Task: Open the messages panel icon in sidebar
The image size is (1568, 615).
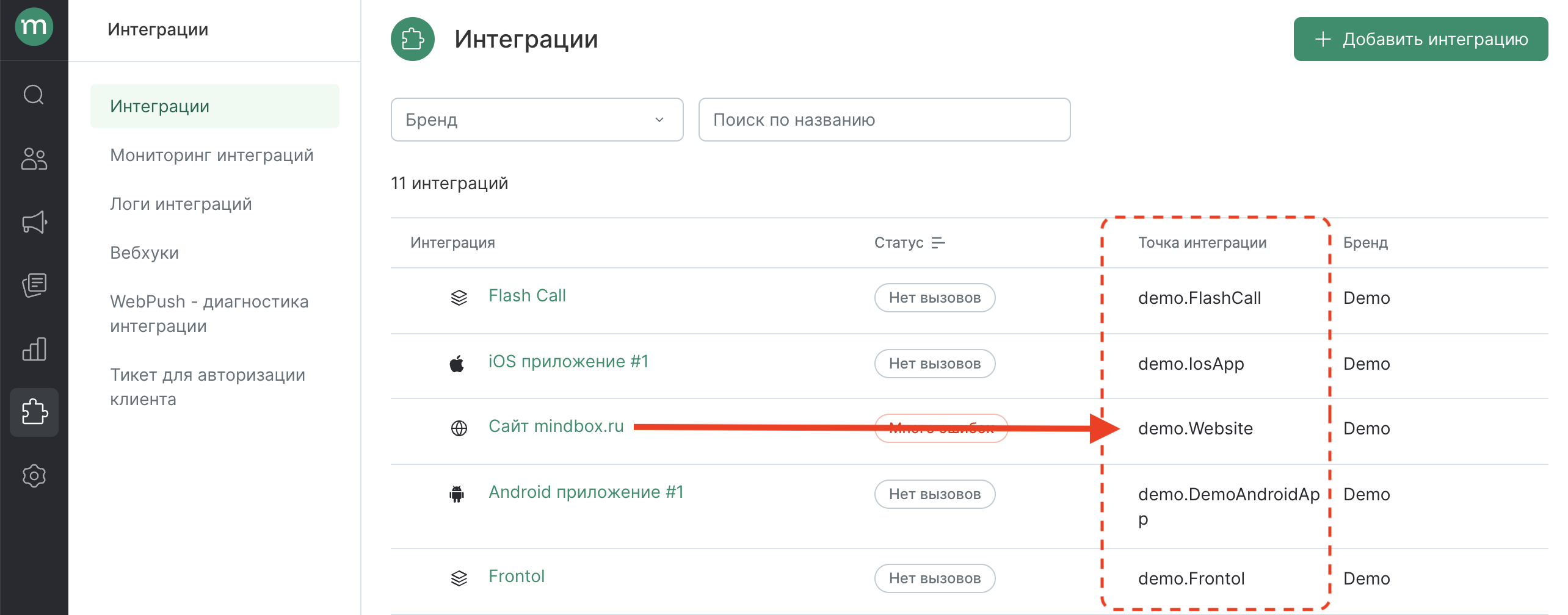Action: 34,286
